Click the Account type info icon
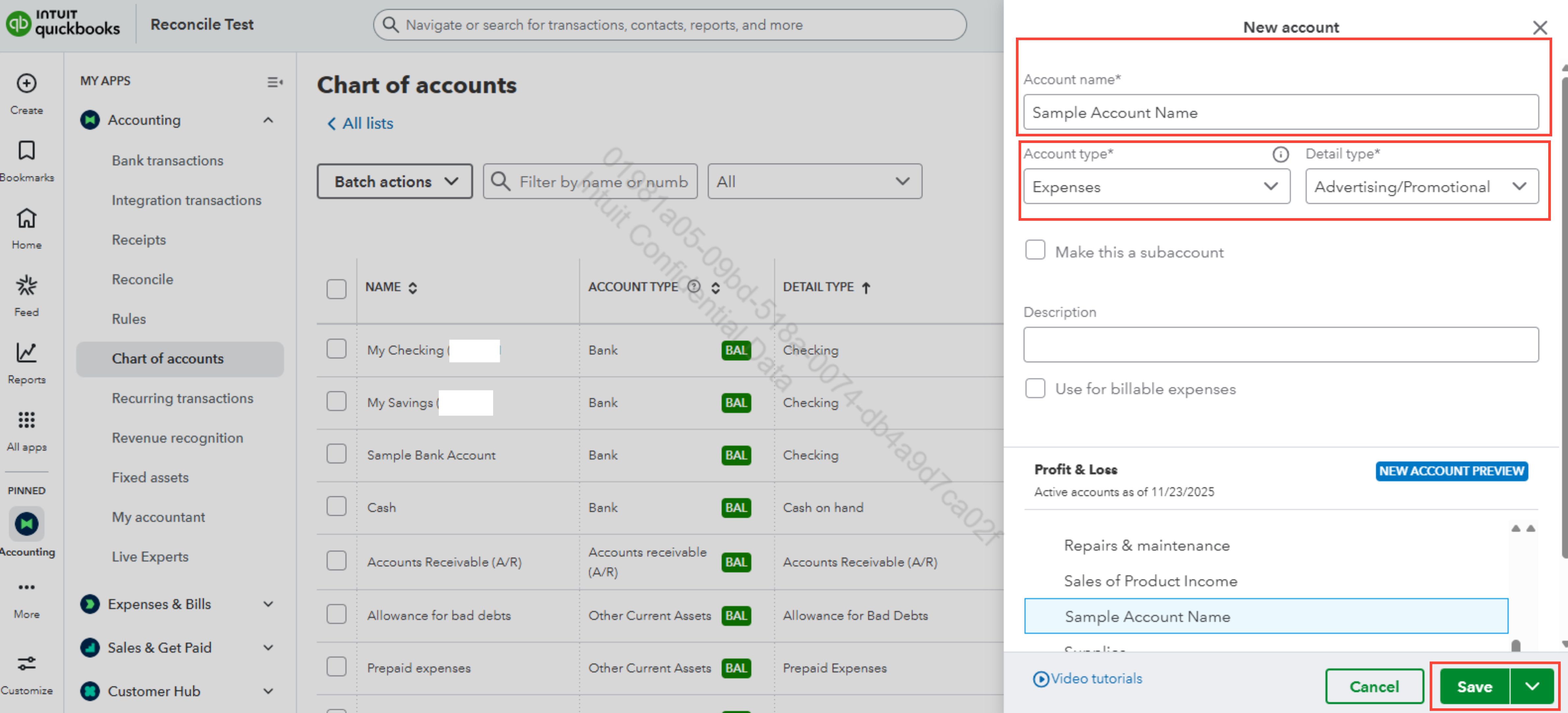 click(1280, 155)
